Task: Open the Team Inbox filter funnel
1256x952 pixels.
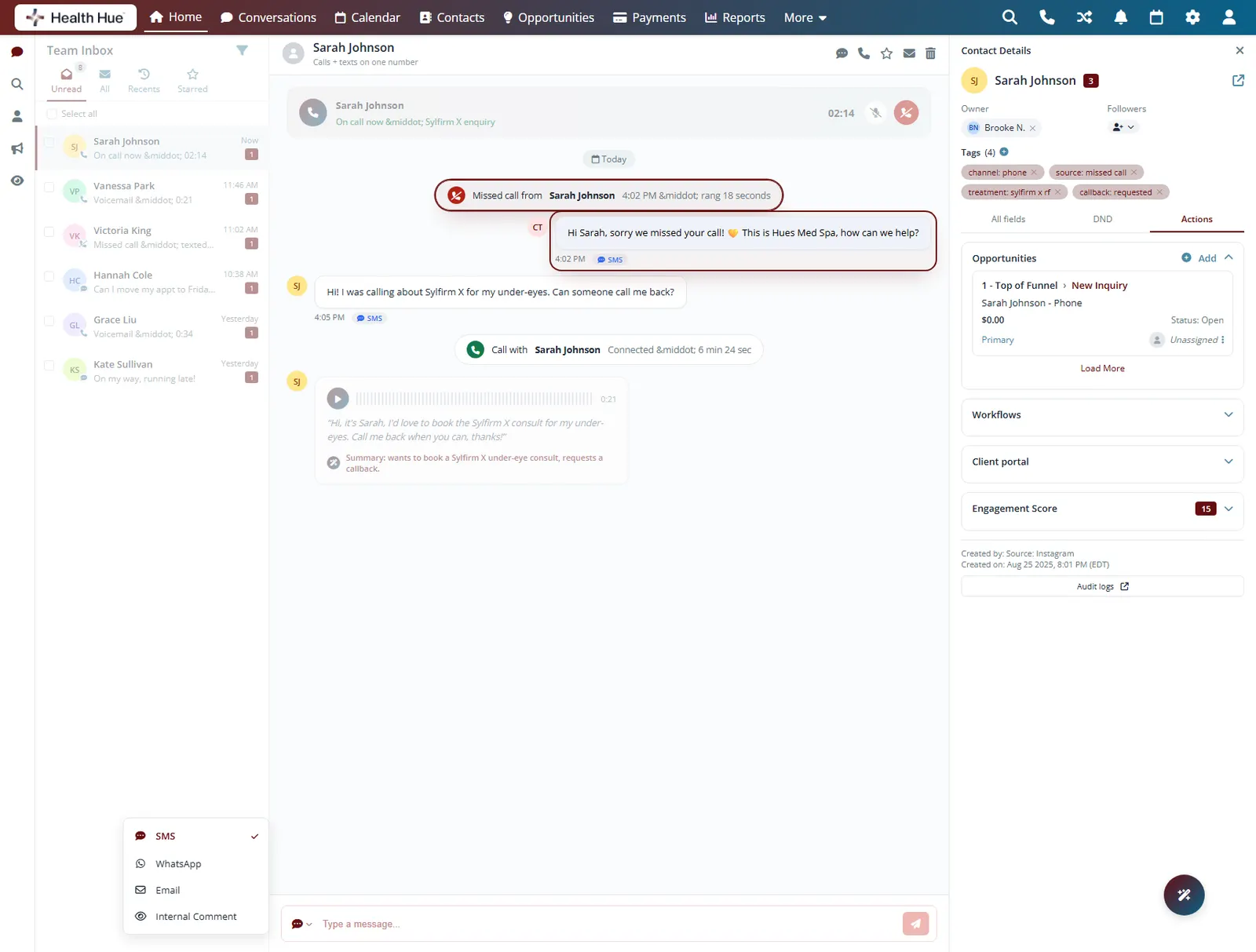Action: tap(242, 50)
